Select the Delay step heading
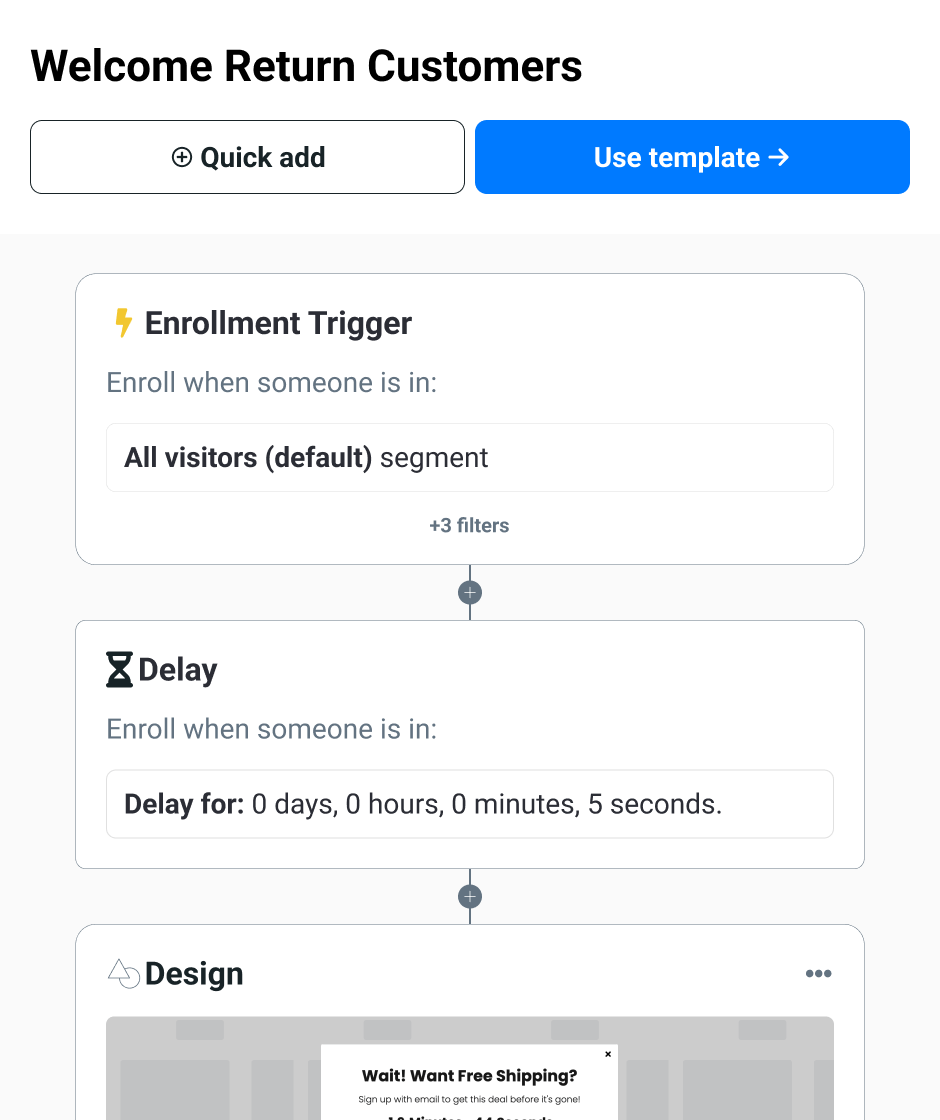940x1120 pixels. click(178, 670)
